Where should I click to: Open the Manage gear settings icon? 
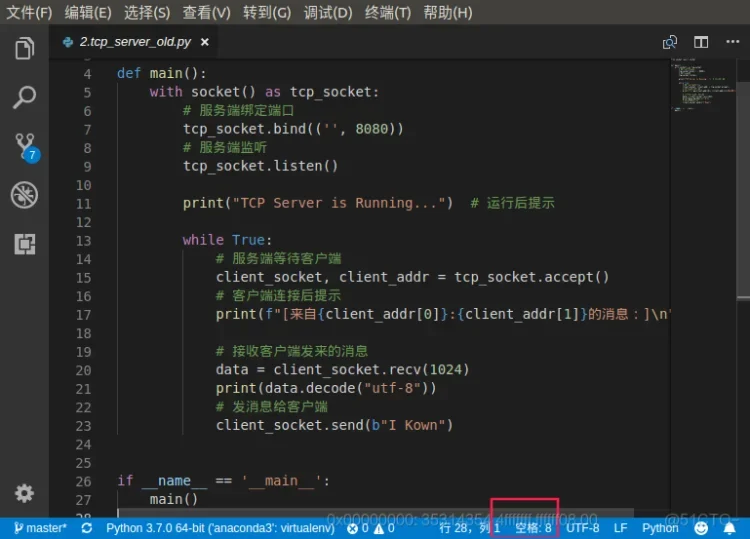(x=24, y=493)
